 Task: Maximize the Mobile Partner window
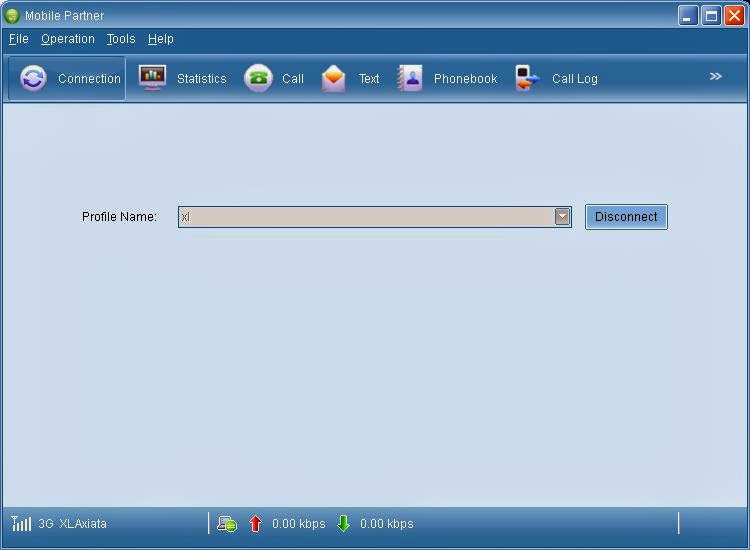click(711, 15)
